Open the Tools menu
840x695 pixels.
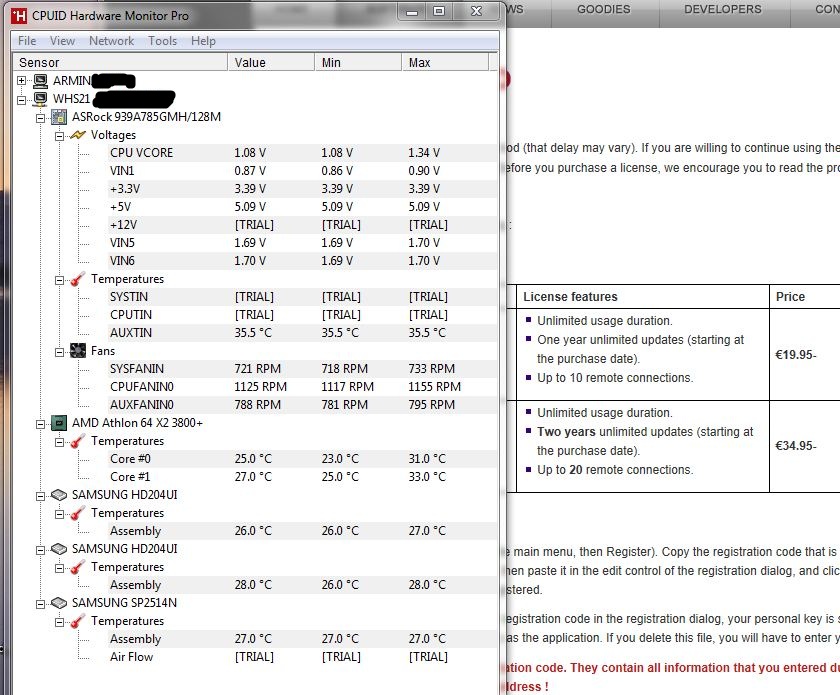click(162, 41)
